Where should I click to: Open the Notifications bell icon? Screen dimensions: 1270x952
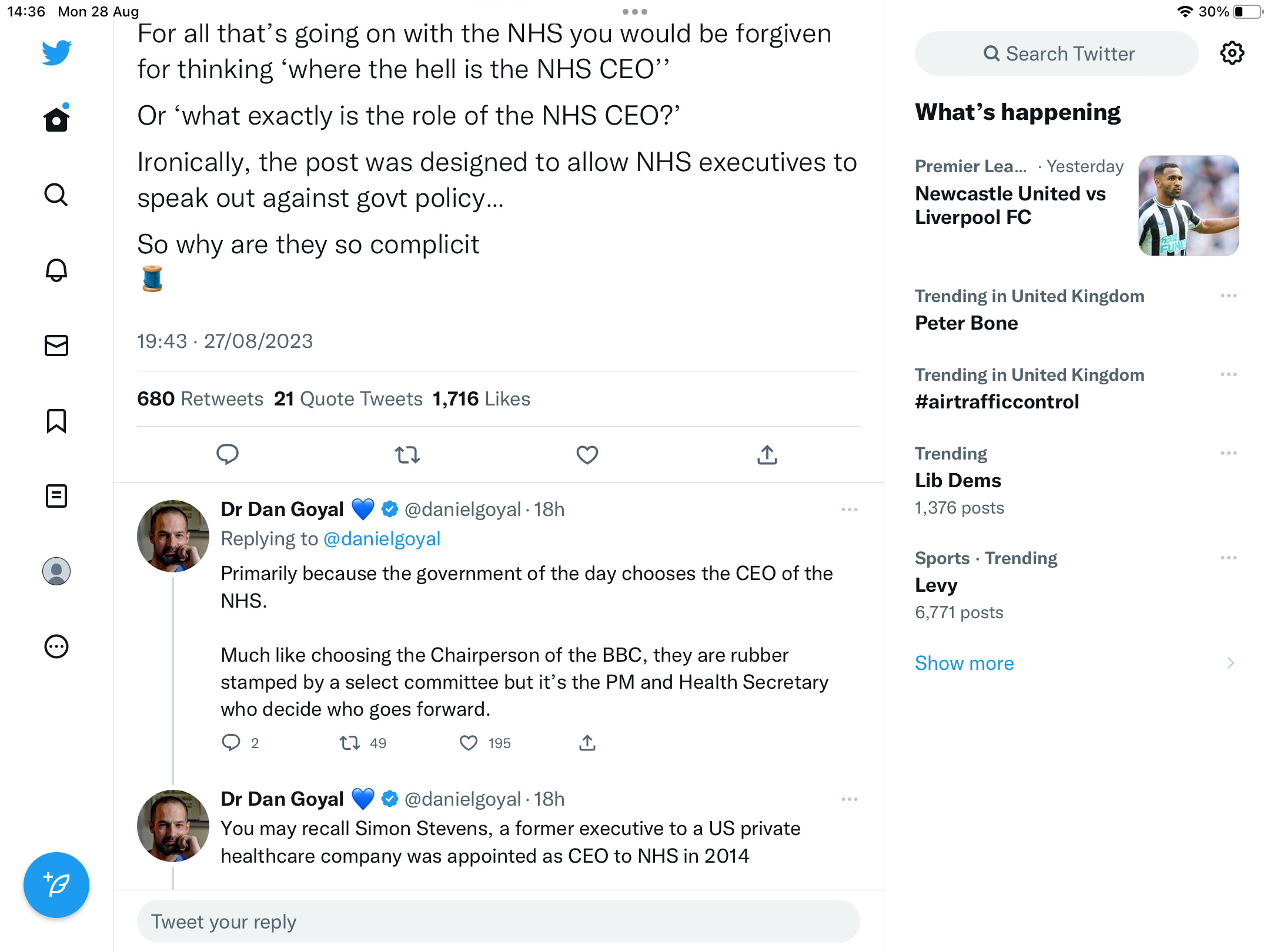tap(56, 270)
